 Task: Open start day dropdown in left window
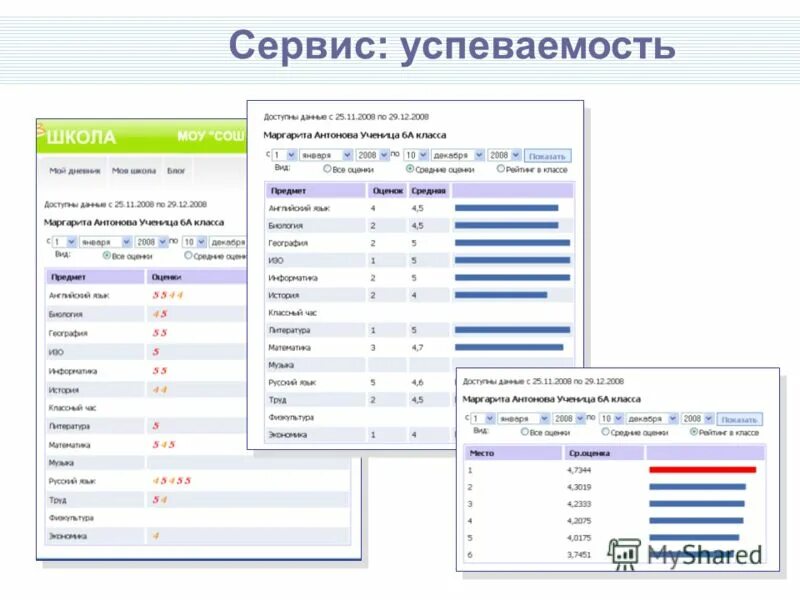(x=64, y=242)
